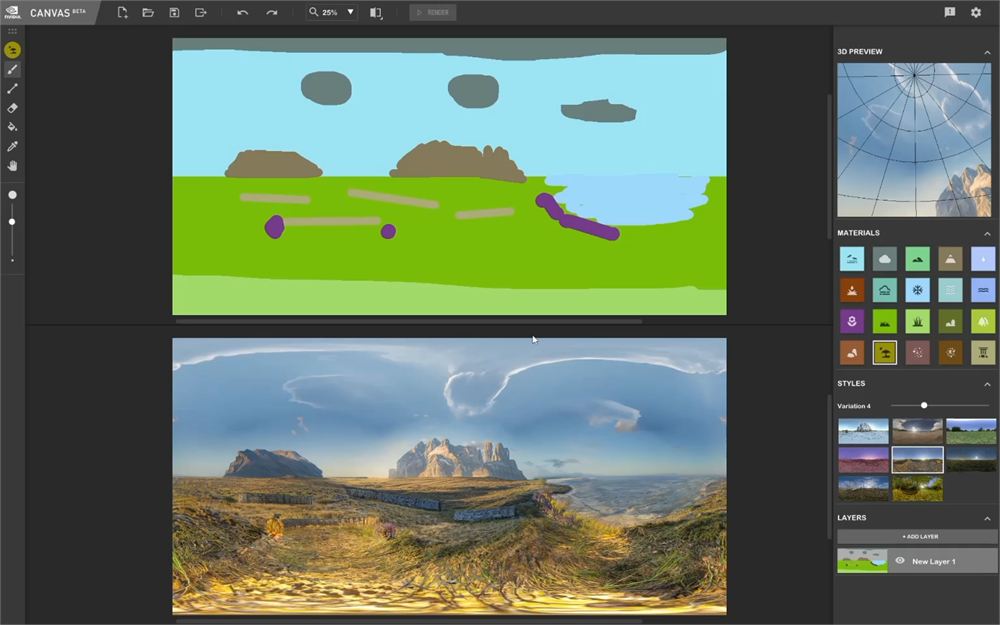Redo the last undone action
This screenshot has height=625, width=1000.
coord(272,12)
